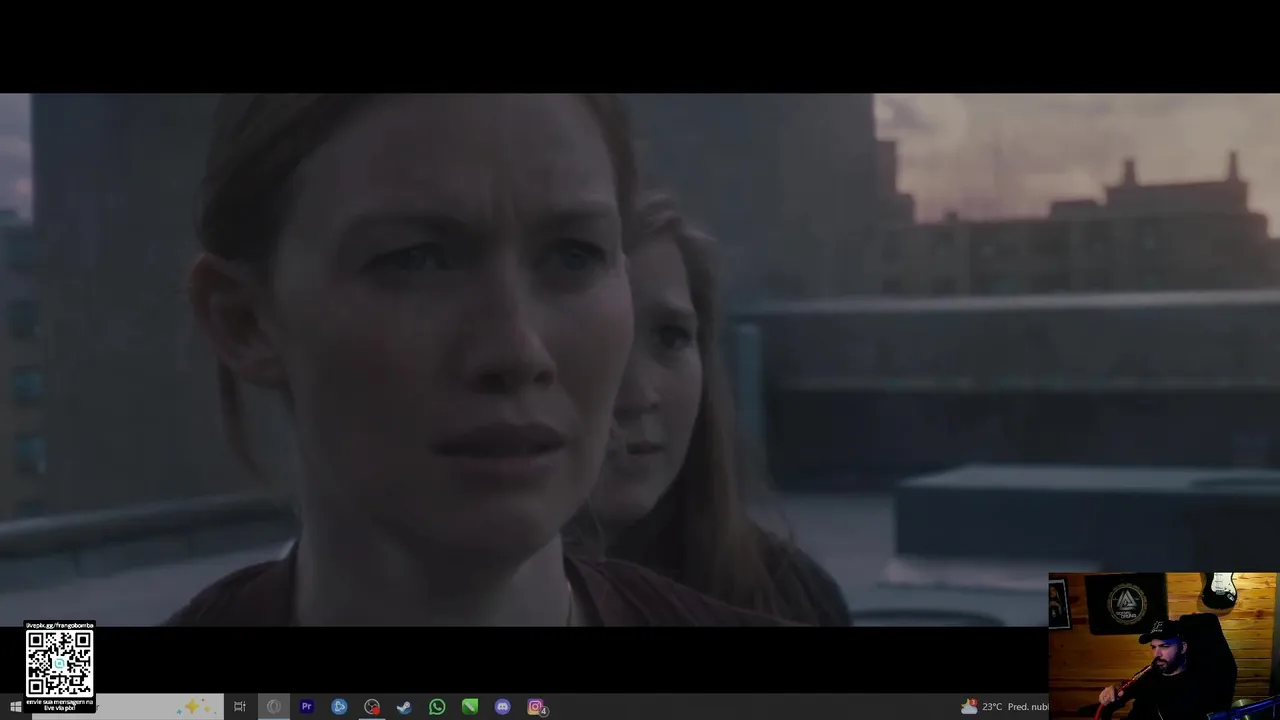Open the blue play-arrow app on the taskbar
1280x720 pixels.
point(339,707)
